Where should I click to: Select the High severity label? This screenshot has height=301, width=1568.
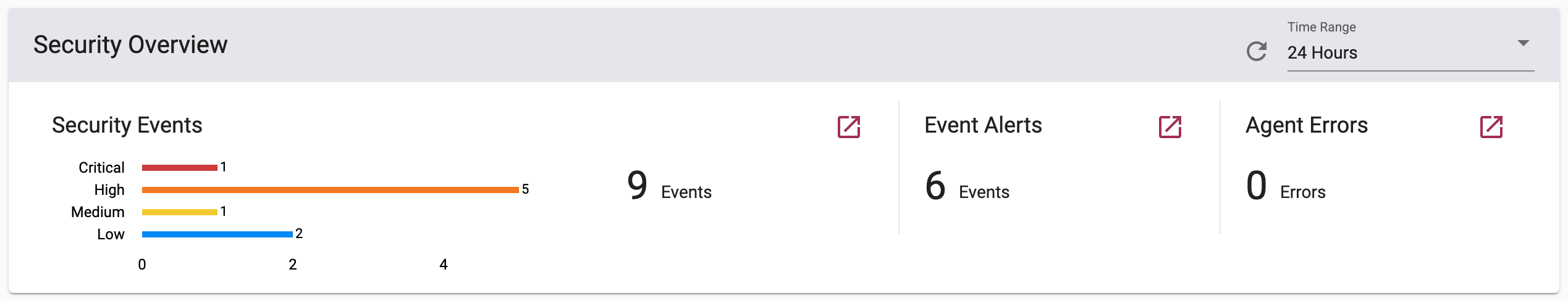pyautogui.click(x=109, y=190)
